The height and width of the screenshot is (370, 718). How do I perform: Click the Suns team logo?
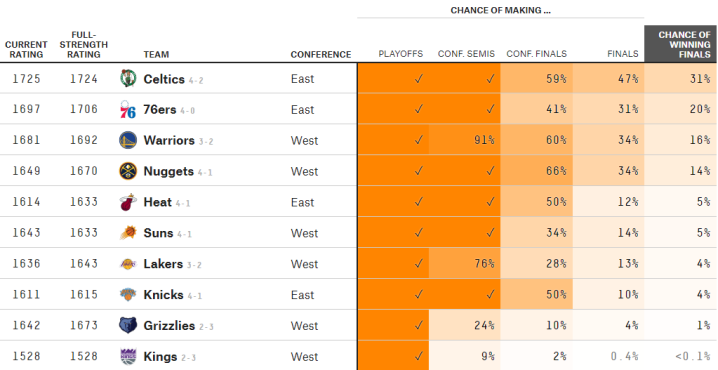pos(128,233)
